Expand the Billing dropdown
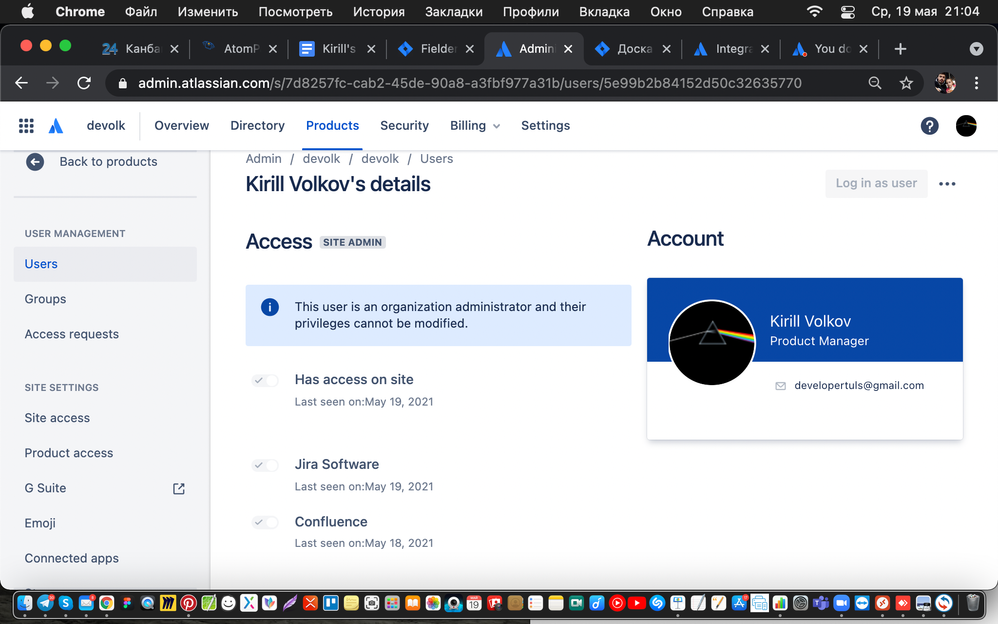 475,125
